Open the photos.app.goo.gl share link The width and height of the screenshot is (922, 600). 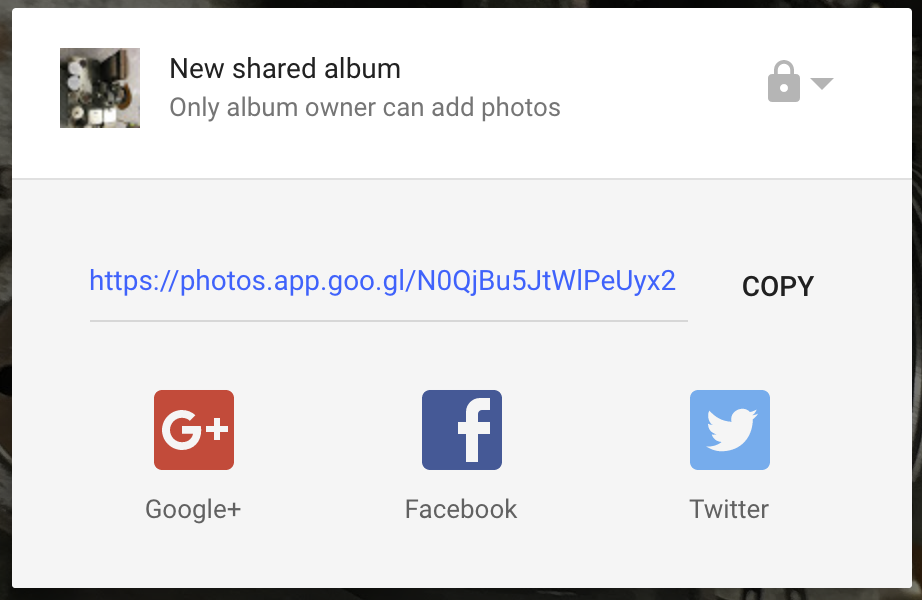coord(382,281)
